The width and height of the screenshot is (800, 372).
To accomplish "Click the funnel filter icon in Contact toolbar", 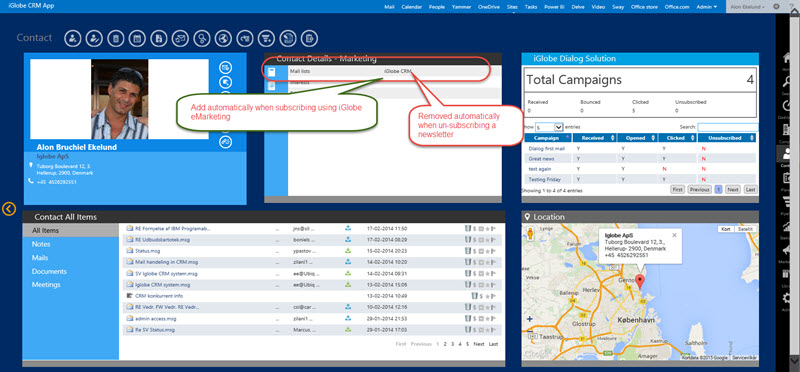I will click(266, 38).
